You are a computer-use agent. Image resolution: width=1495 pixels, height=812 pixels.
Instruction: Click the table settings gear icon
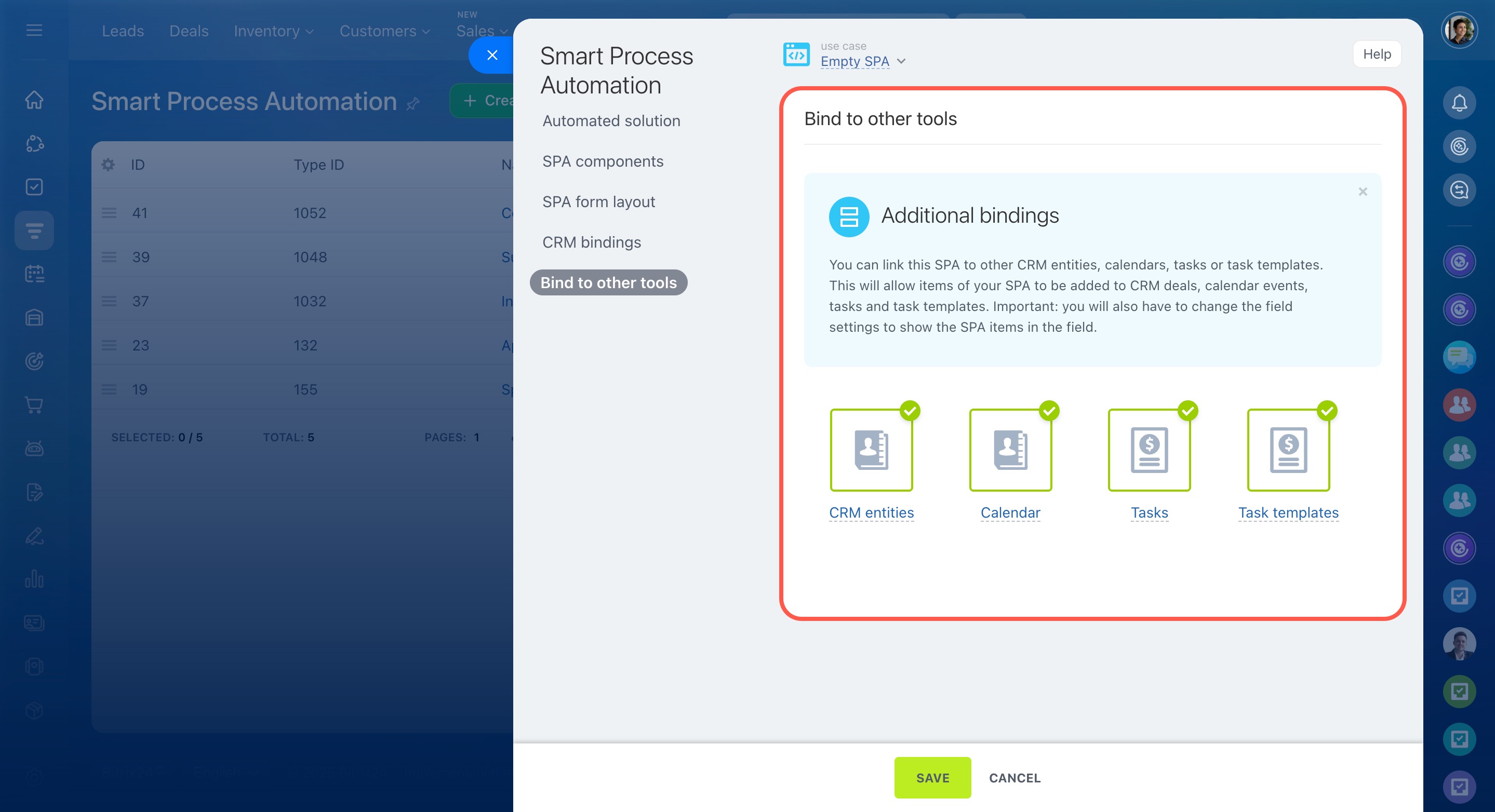108,165
